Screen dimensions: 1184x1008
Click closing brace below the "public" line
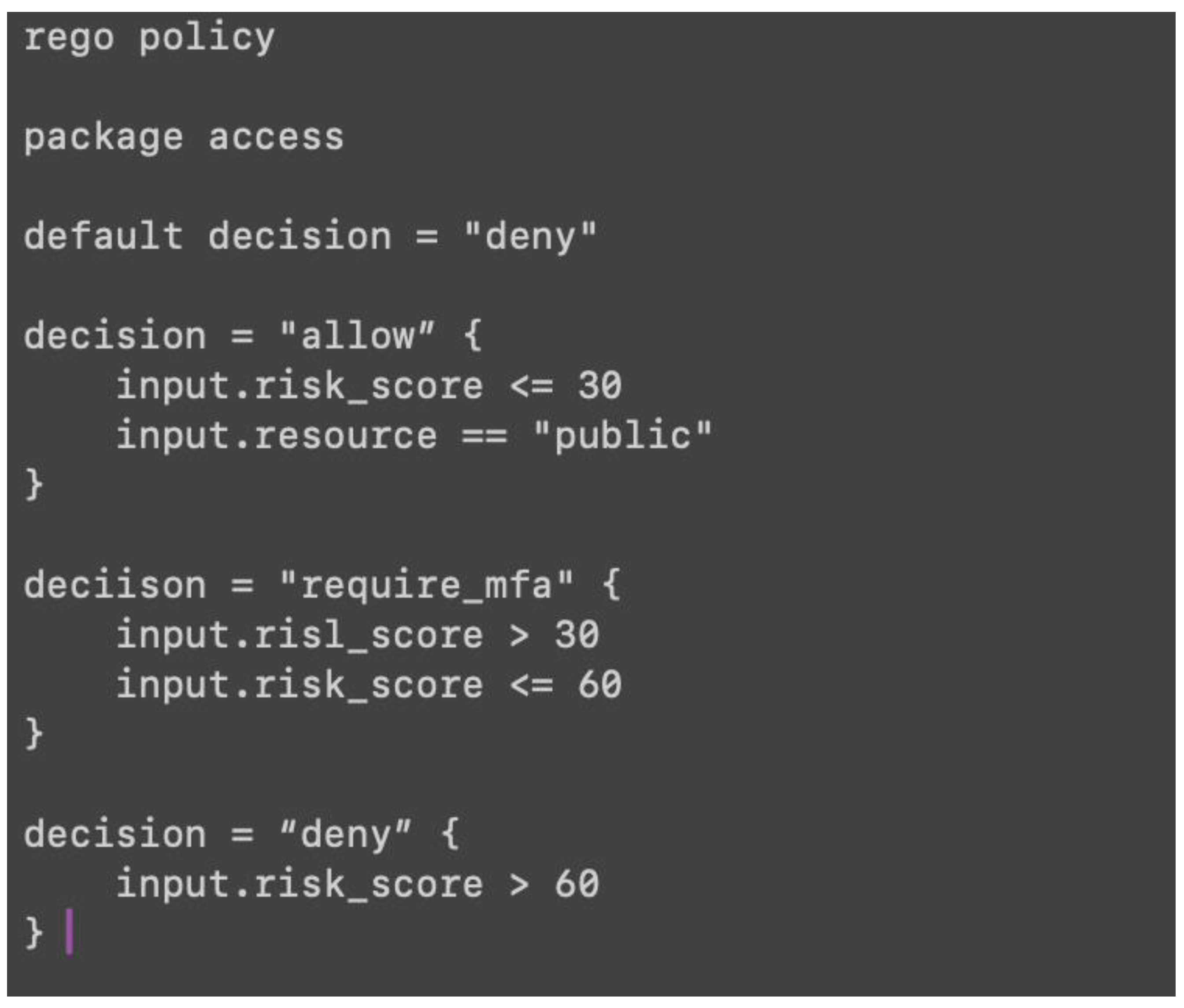pos(34,485)
